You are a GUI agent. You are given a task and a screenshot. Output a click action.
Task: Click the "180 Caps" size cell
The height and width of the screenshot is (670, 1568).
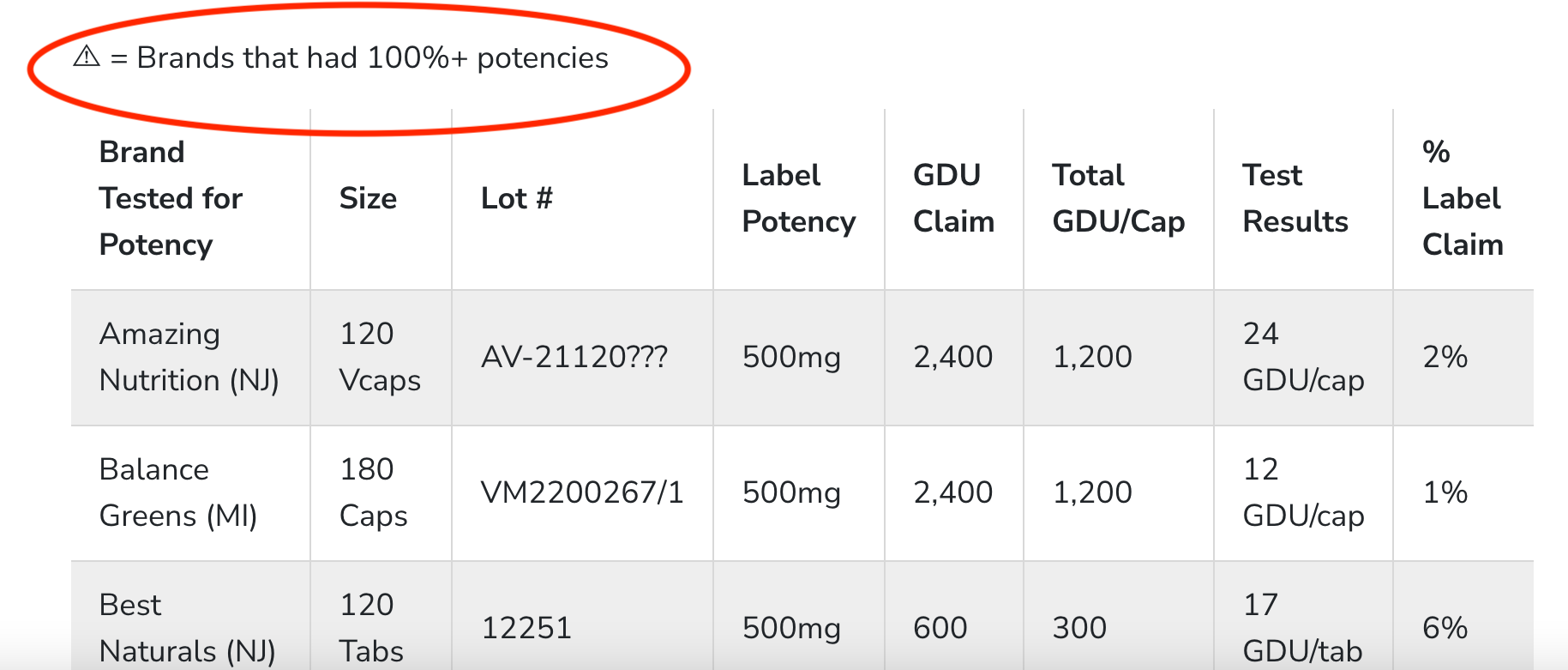click(x=373, y=492)
